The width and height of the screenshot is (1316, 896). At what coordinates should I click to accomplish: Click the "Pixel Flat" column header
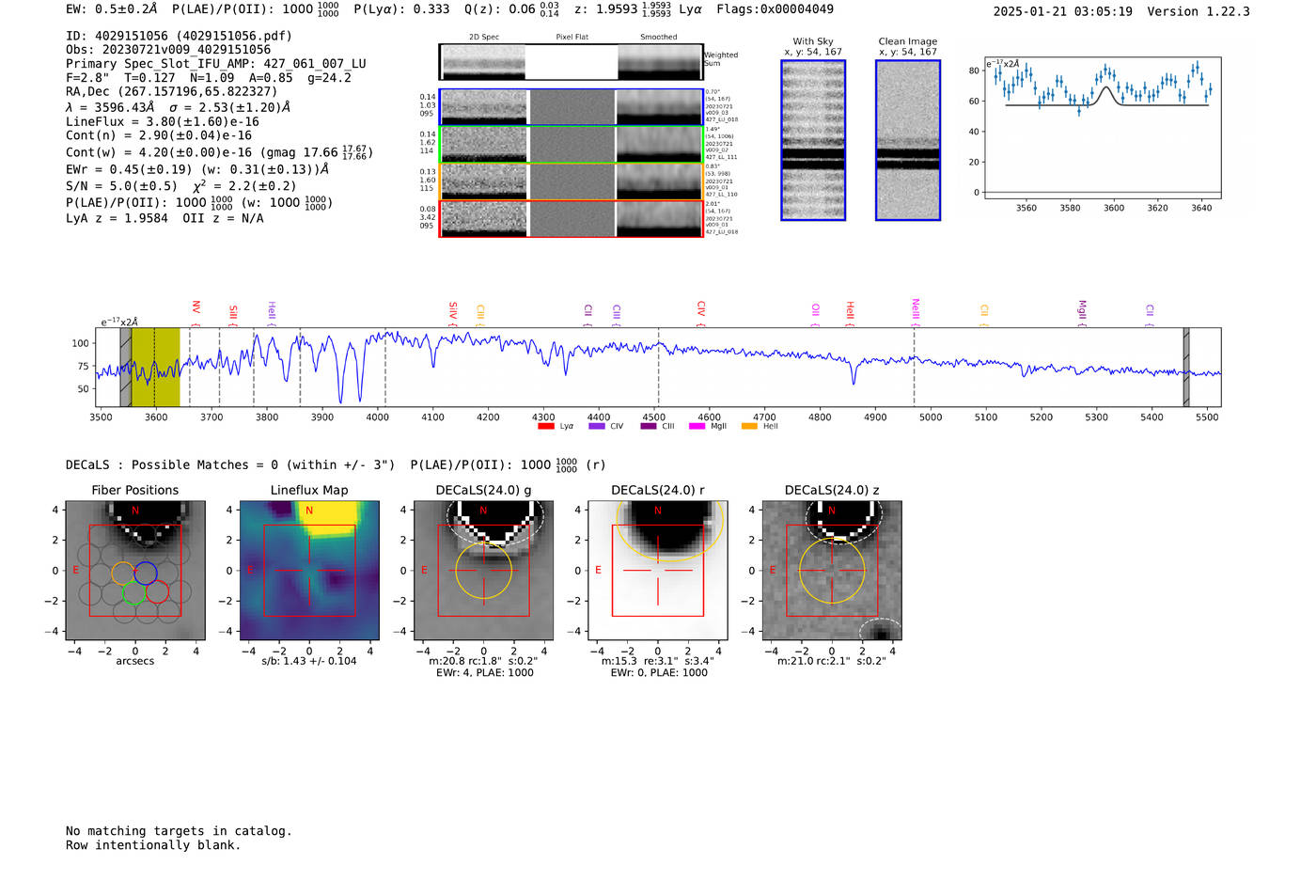click(x=572, y=38)
